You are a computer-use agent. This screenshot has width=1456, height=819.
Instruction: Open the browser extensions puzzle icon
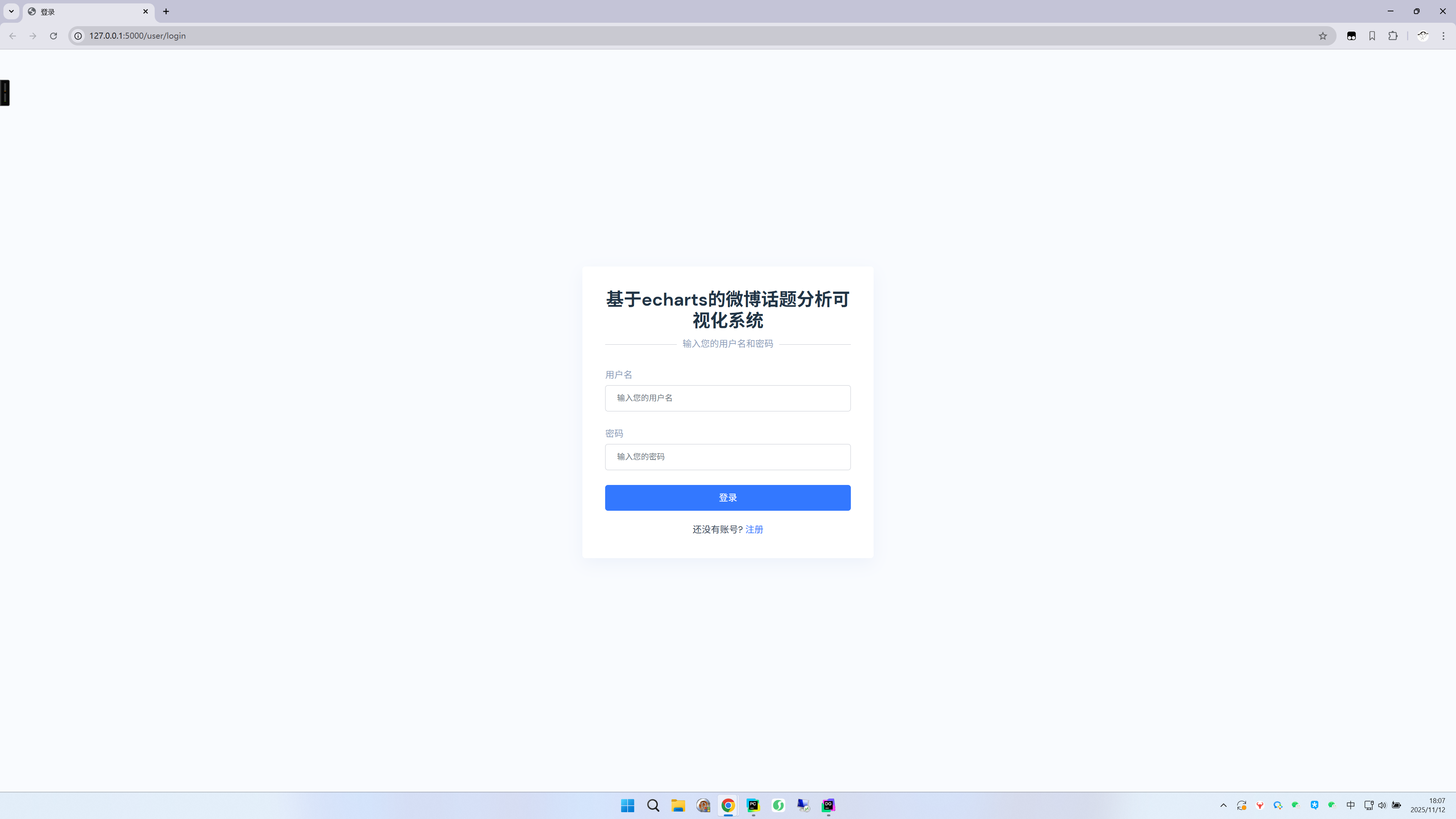click(x=1393, y=36)
